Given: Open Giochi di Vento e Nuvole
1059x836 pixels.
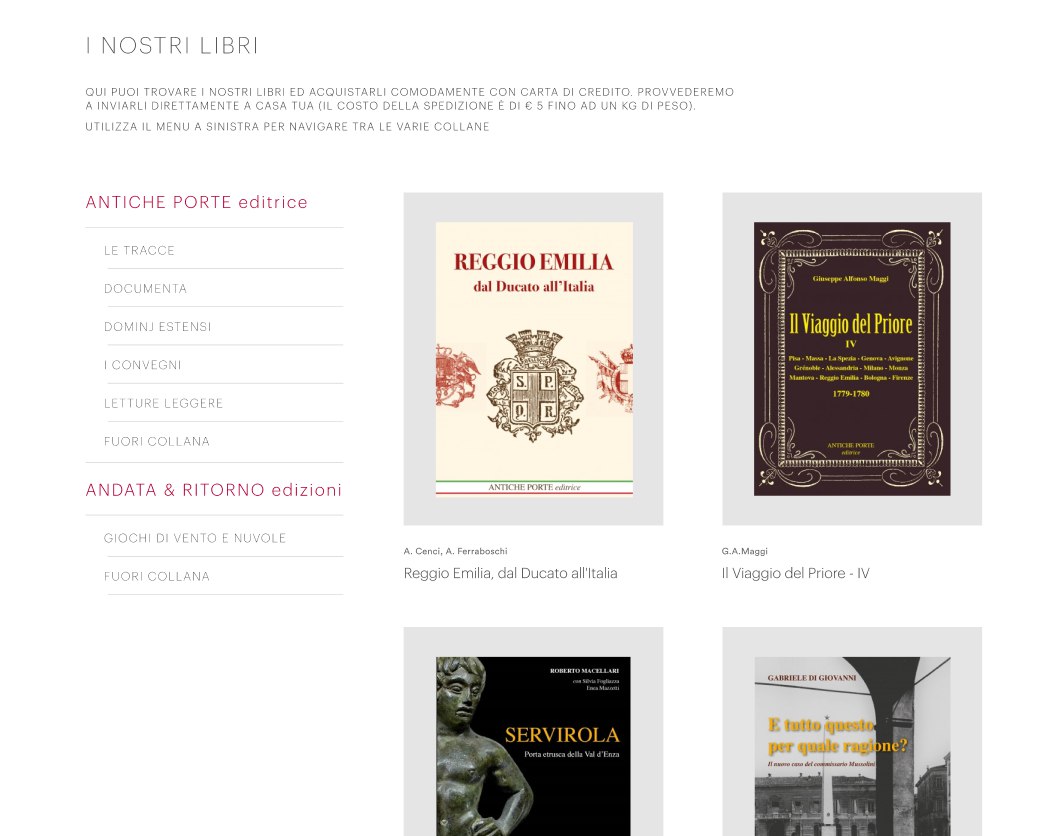Looking at the screenshot, I should point(195,538).
